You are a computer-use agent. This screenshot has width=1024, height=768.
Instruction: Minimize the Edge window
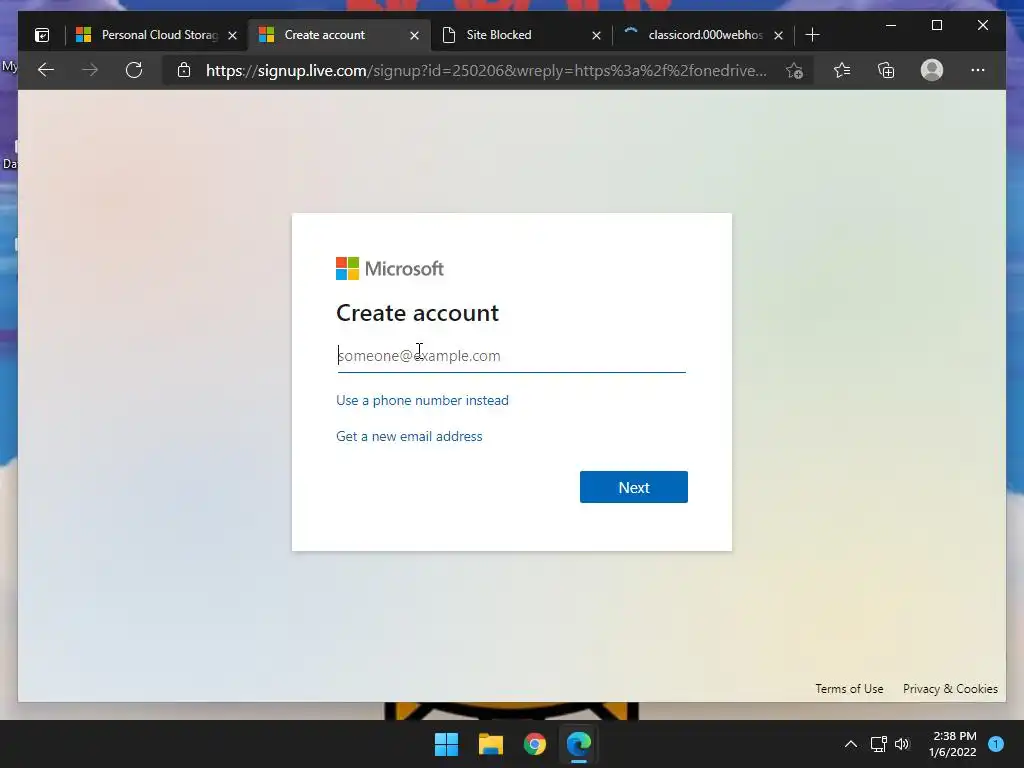891,25
